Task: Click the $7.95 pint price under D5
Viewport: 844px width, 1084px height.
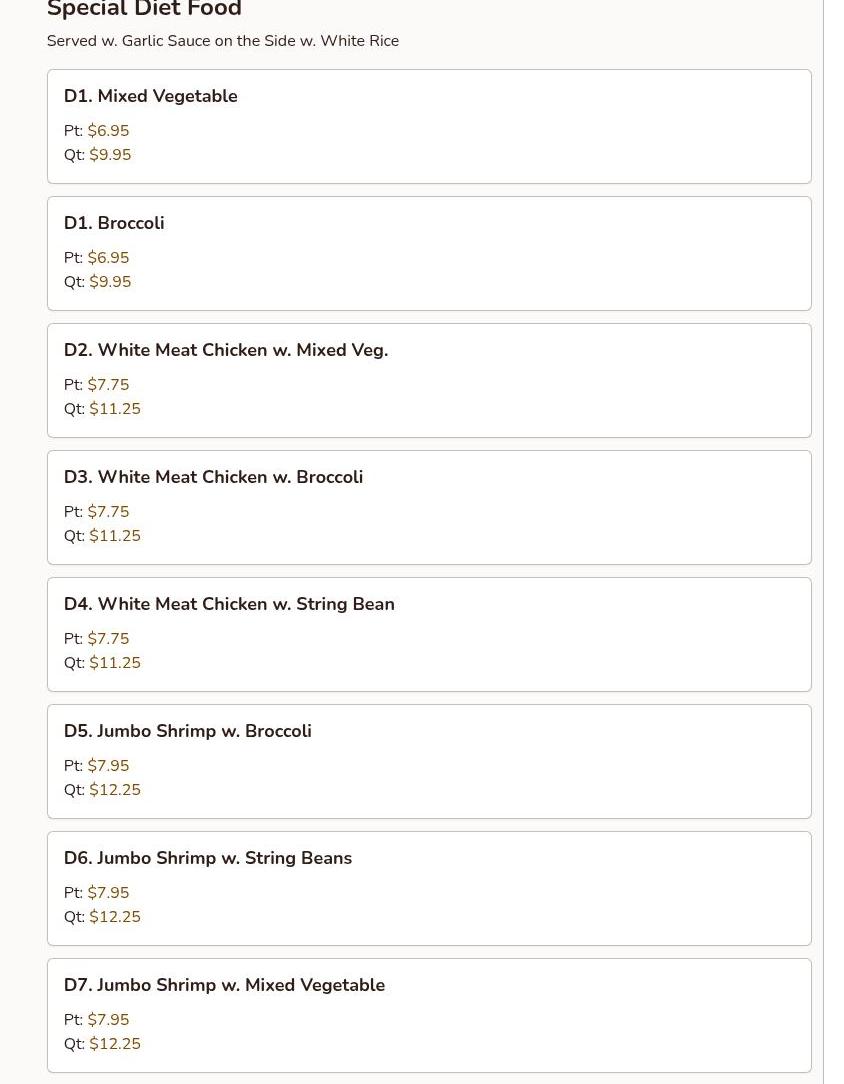Action: coord(108,766)
